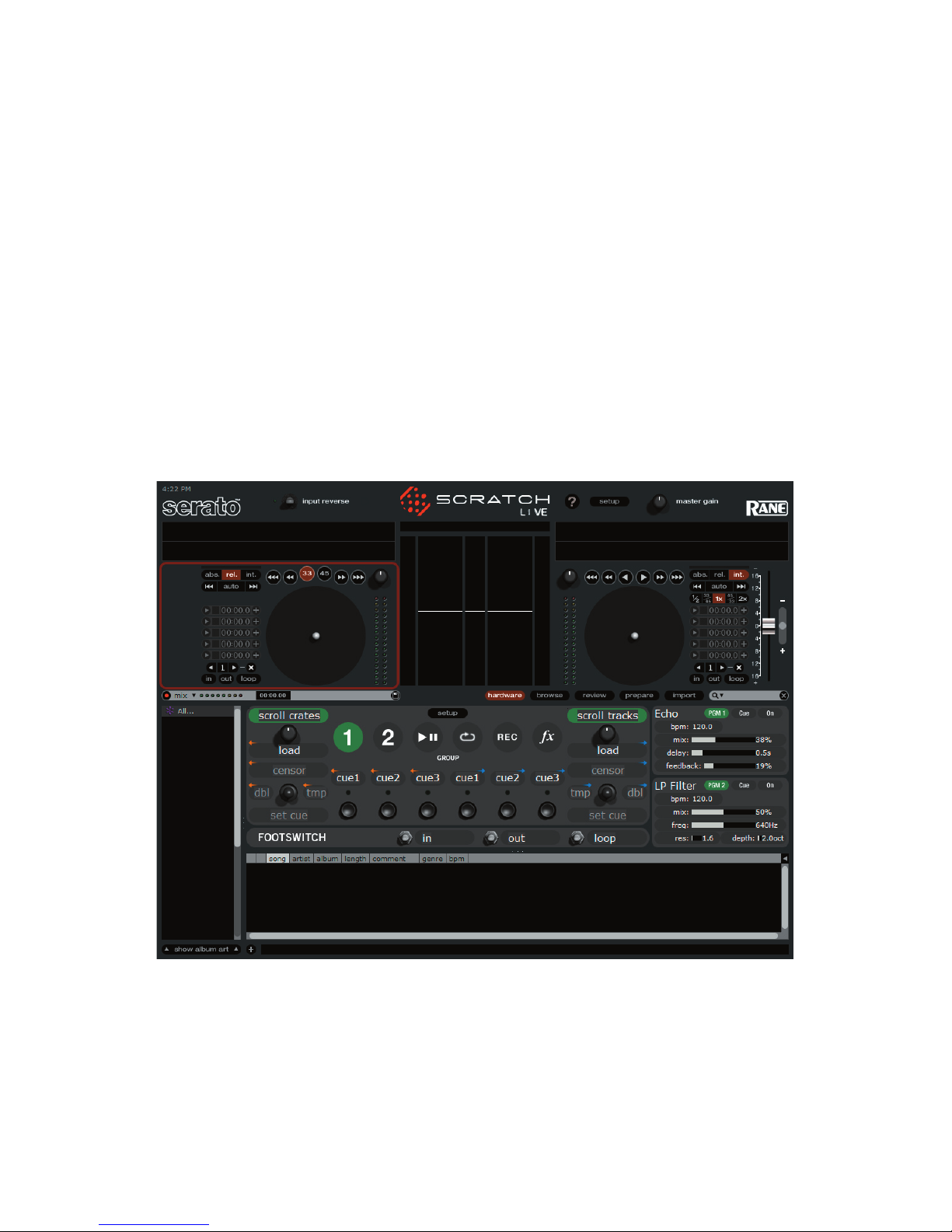Viewport: 952px width, 1232px height.
Task: Click the All... crate icon
Action: pos(170,710)
